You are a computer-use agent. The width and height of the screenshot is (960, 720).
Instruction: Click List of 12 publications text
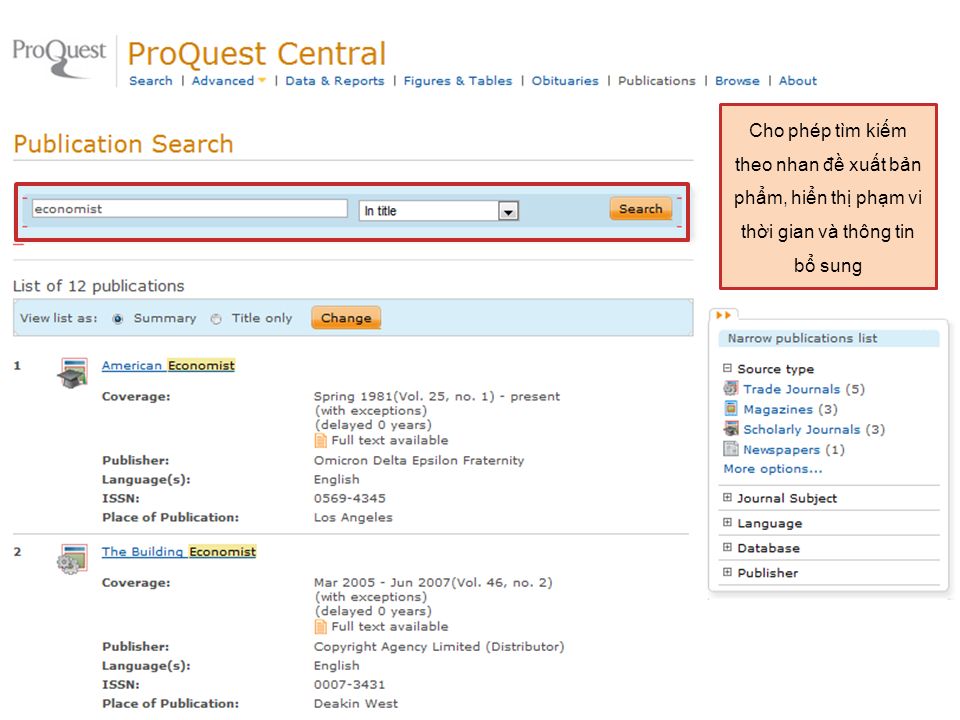pos(99,286)
